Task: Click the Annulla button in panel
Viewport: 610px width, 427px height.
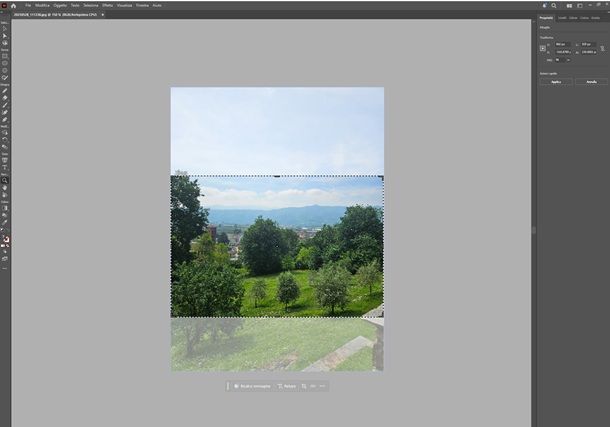Action: 591,82
